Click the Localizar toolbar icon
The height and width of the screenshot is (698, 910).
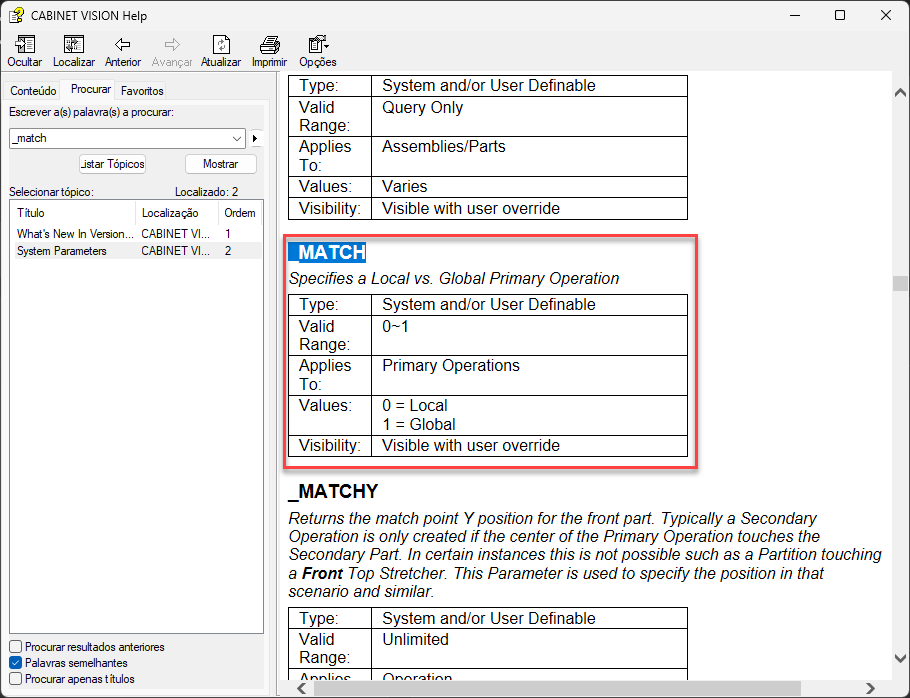click(74, 45)
